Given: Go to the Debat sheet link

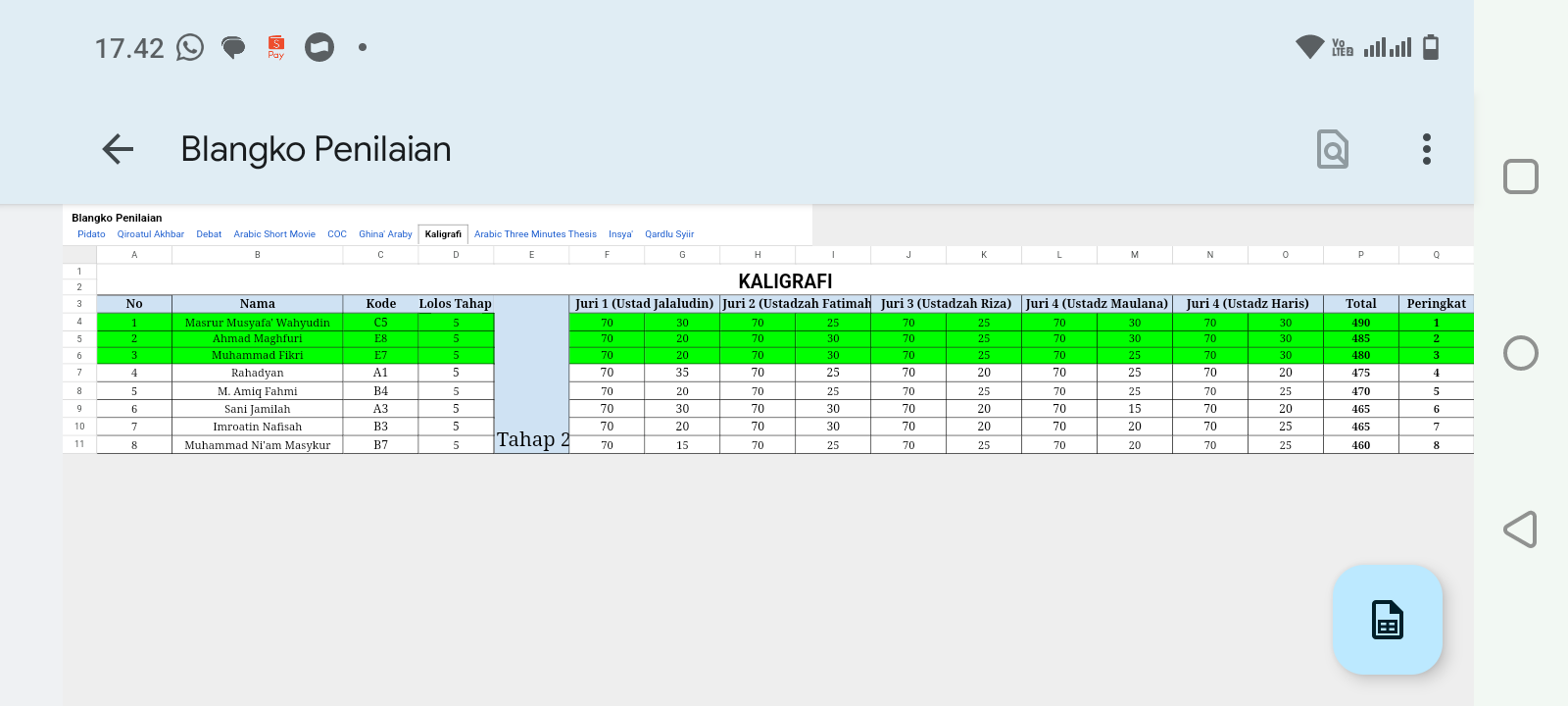Looking at the screenshot, I should click(x=209, y=234).
